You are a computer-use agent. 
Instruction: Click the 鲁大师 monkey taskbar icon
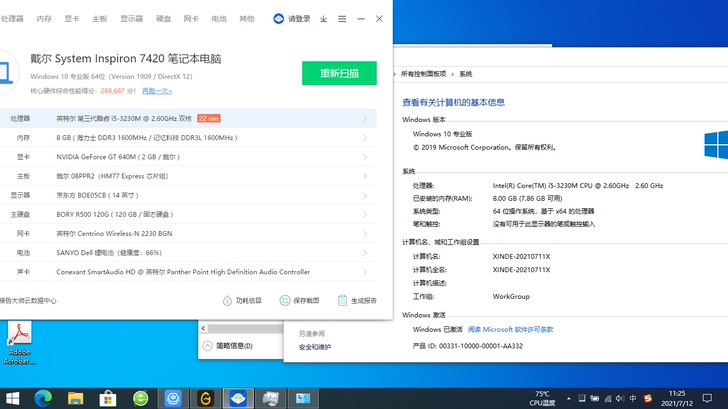click(238, 398)
